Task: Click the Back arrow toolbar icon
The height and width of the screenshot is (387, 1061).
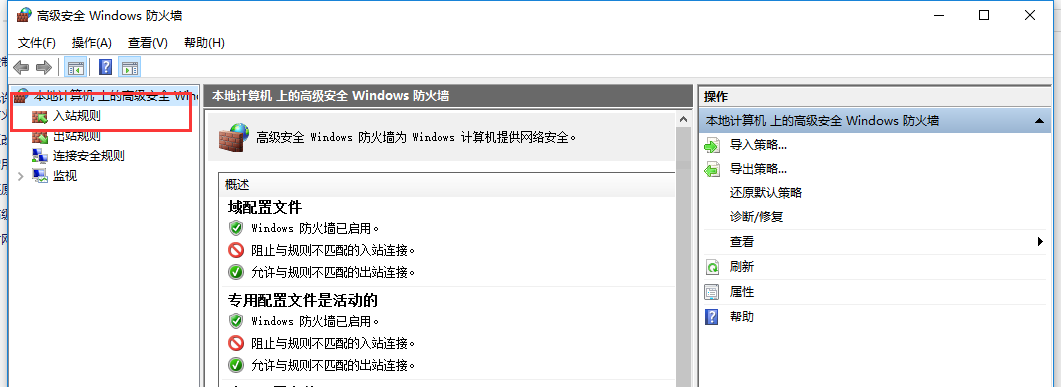Action: tap(22, 67)
